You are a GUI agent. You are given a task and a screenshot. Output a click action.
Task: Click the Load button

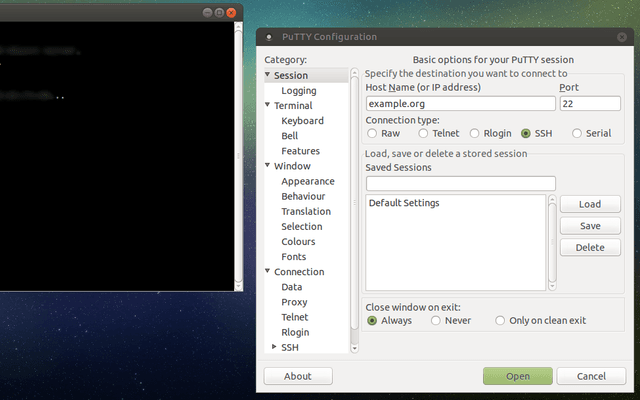point(590,204)
